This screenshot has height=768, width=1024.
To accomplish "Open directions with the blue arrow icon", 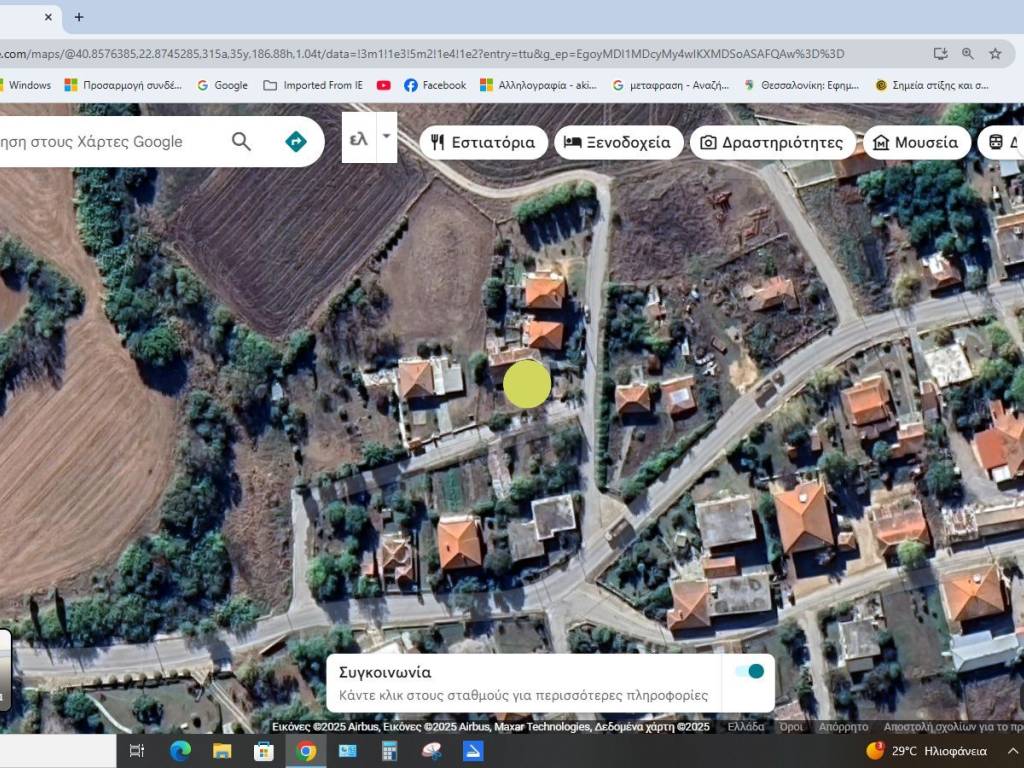I will (x=296, y=141).
